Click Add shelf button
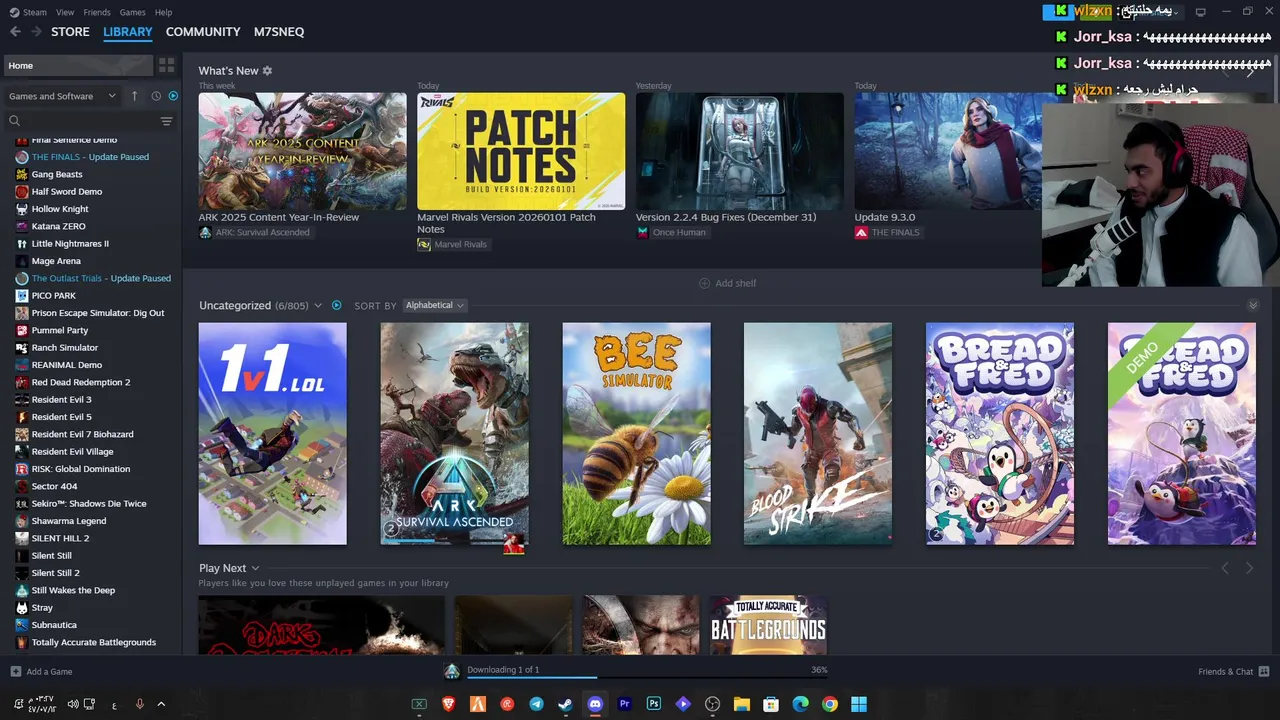Viewport: 1280px width, 720px height. pos(727,283)
